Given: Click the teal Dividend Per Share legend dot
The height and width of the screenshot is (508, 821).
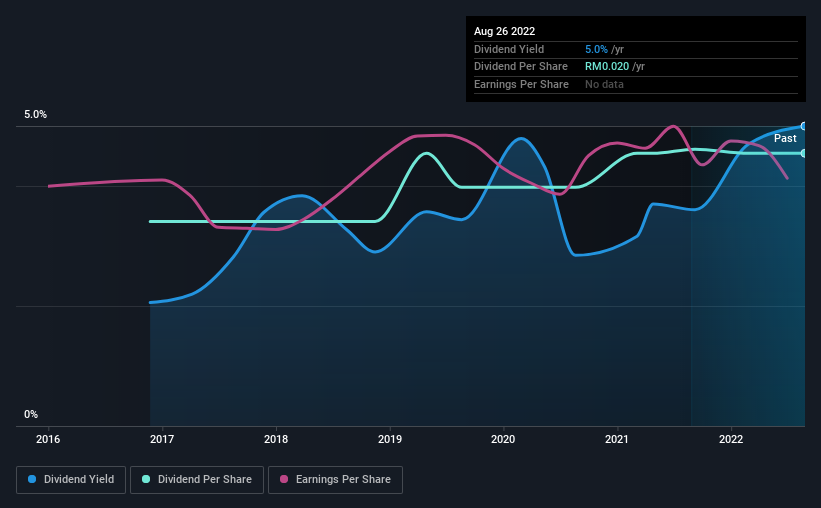Looking at the screenshot, I should tap(146, 479).
